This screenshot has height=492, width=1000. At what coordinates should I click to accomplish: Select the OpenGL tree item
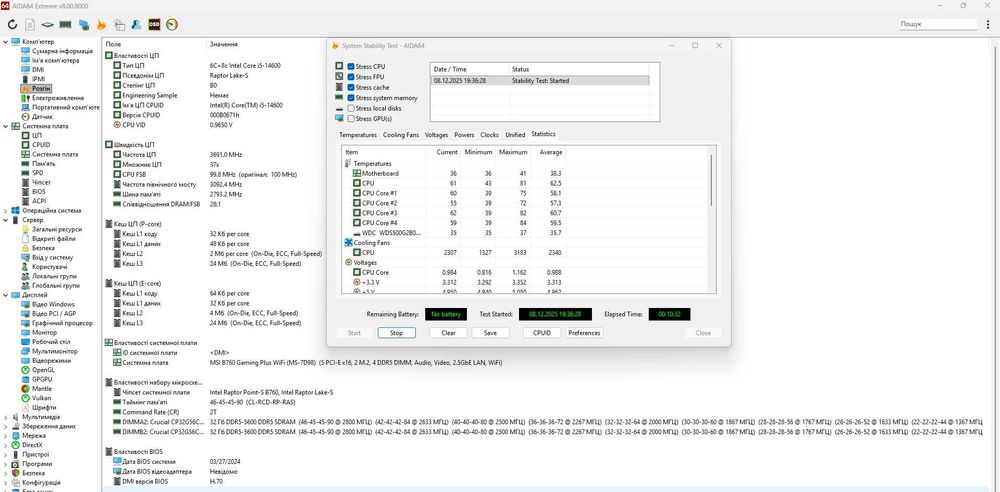tap(43, 369)
